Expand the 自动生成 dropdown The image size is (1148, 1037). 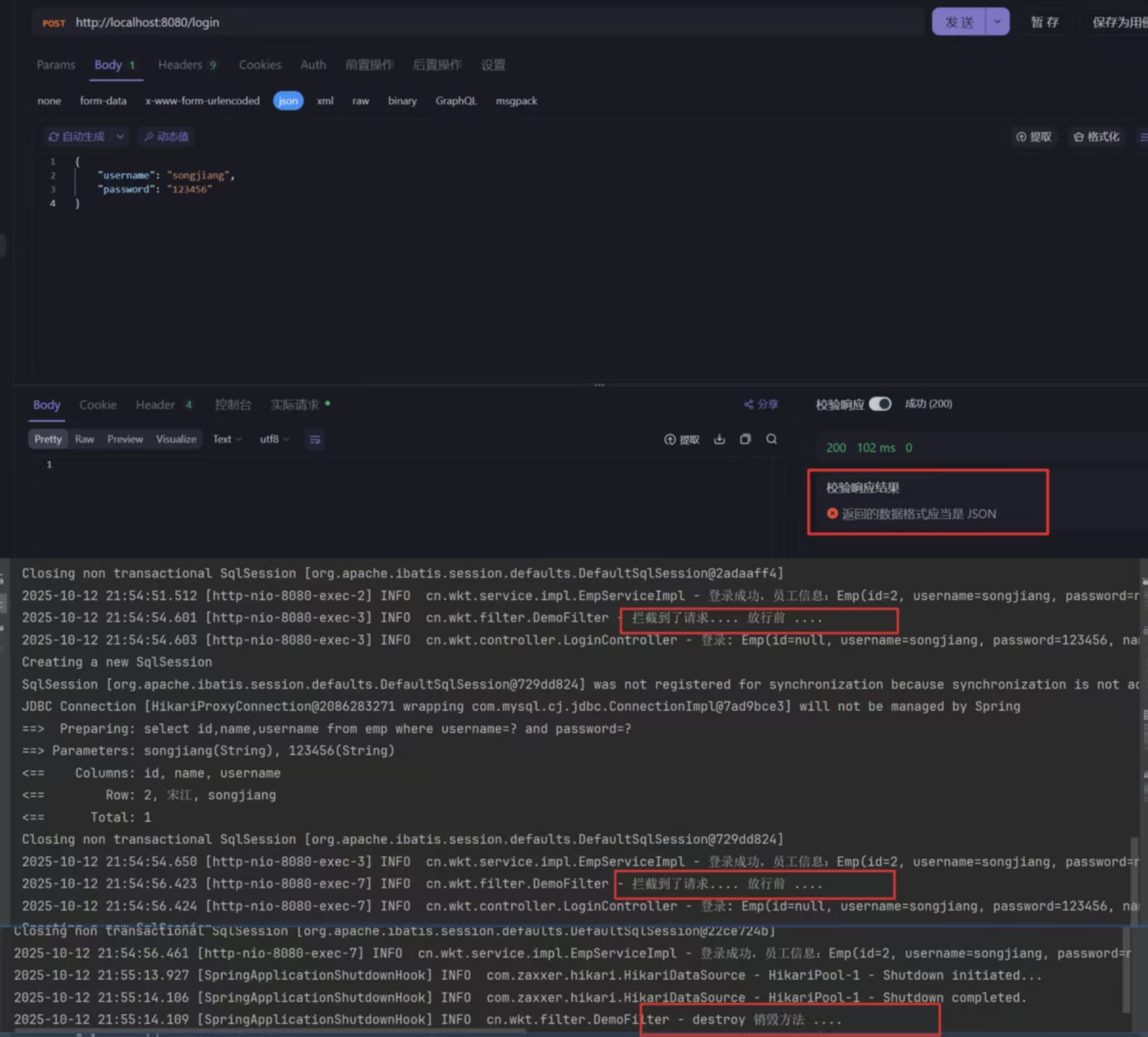pos(120,137)
